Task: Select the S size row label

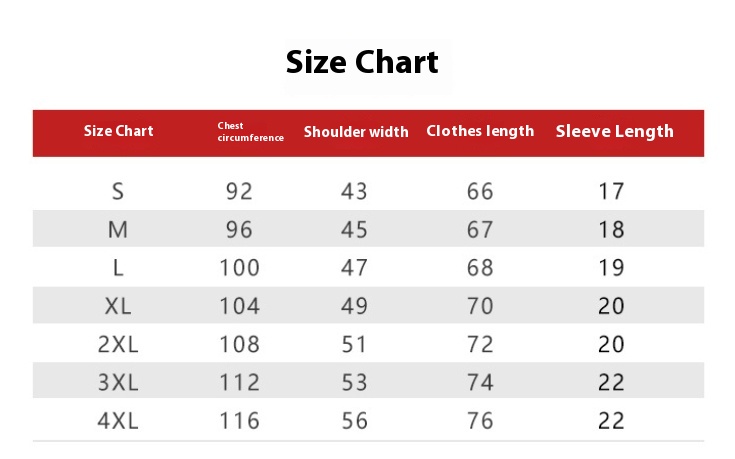Action: (x=118, y=191)
